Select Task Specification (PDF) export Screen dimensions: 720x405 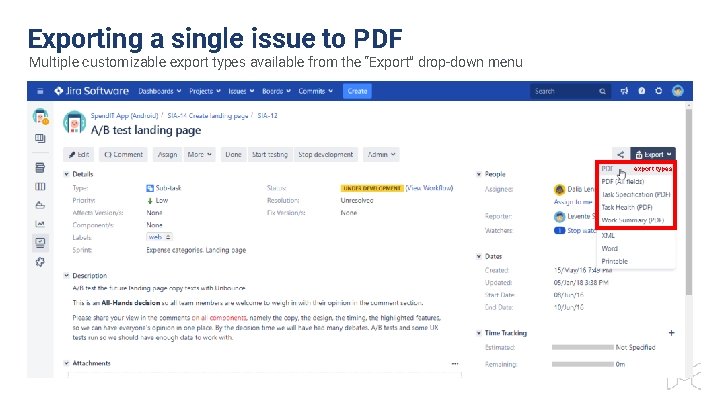[x=636, y=194]
